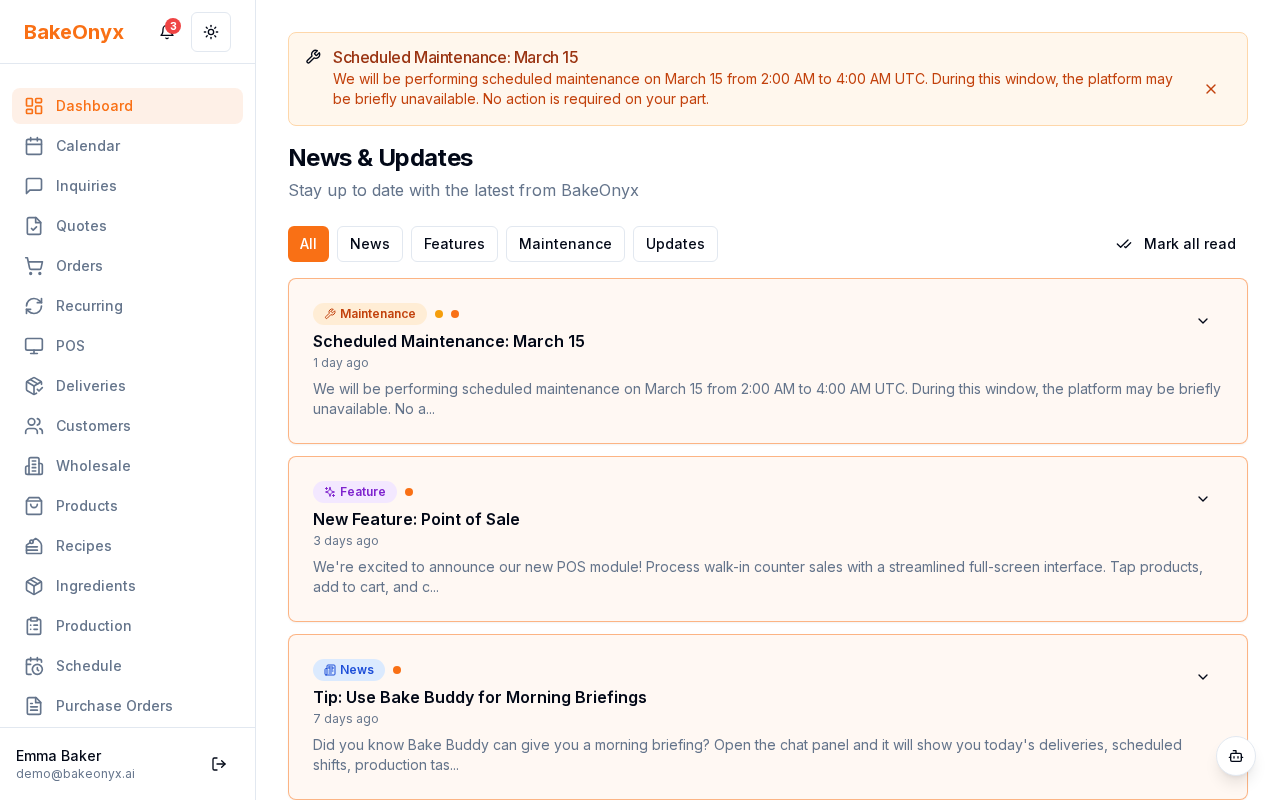Select the POS monitor icon in sidebar

point(34,346)
